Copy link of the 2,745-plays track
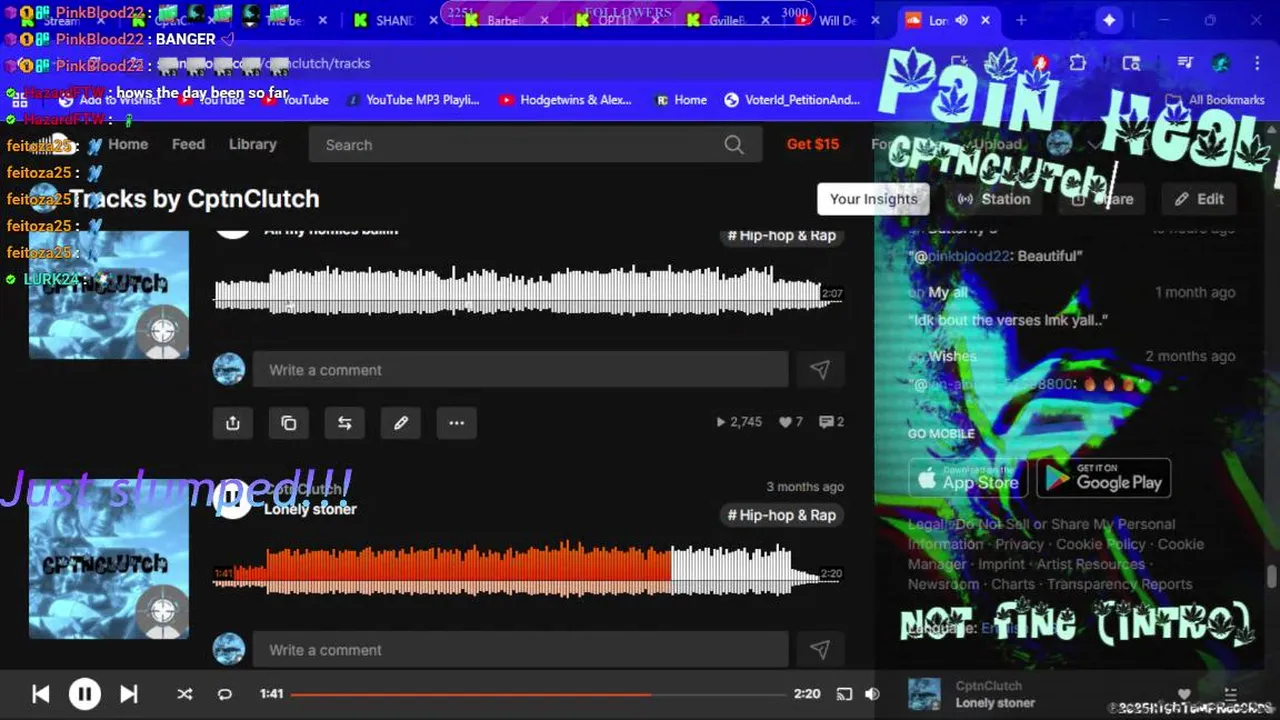 pyautogui.click(x=289, y=423)
